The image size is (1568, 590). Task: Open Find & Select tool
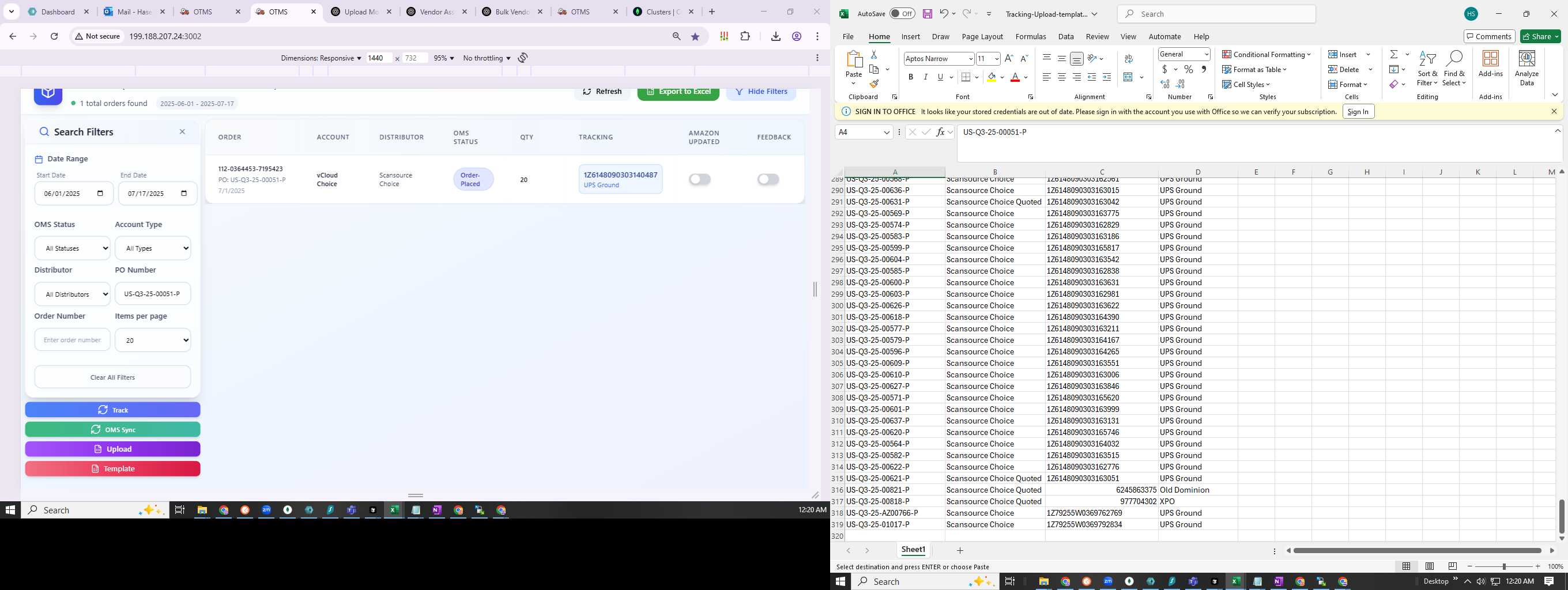pos(1453,68)
